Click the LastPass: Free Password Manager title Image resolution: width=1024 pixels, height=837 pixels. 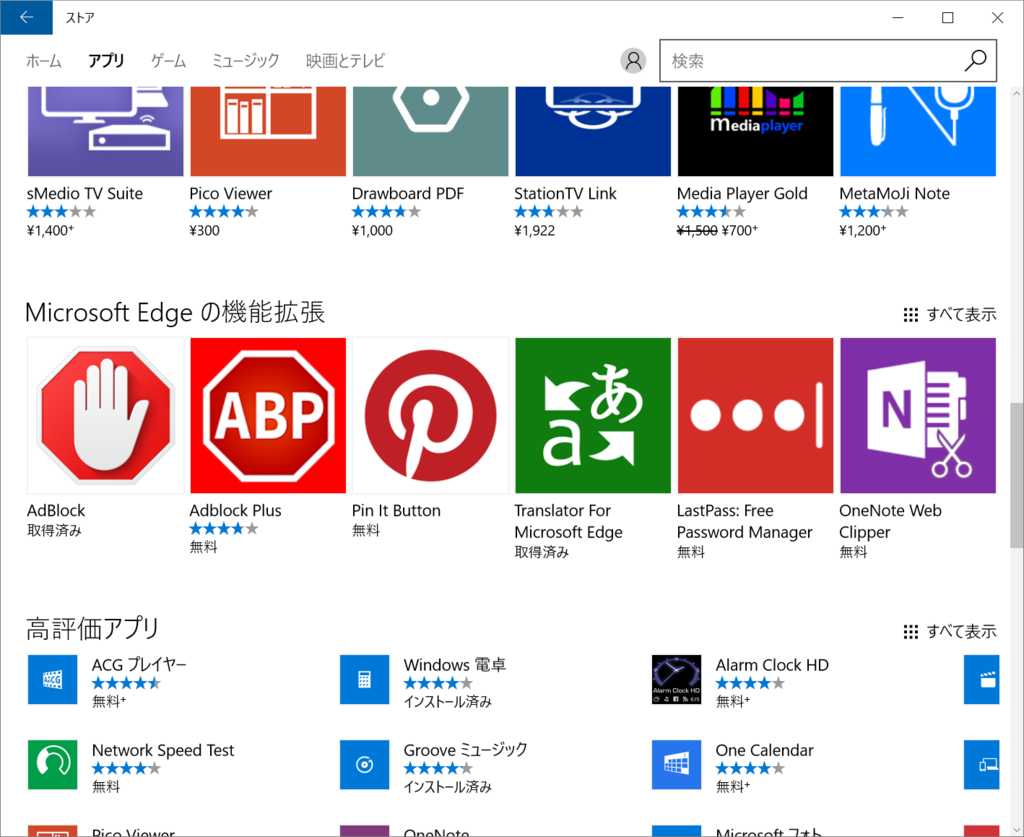(744, 521)
